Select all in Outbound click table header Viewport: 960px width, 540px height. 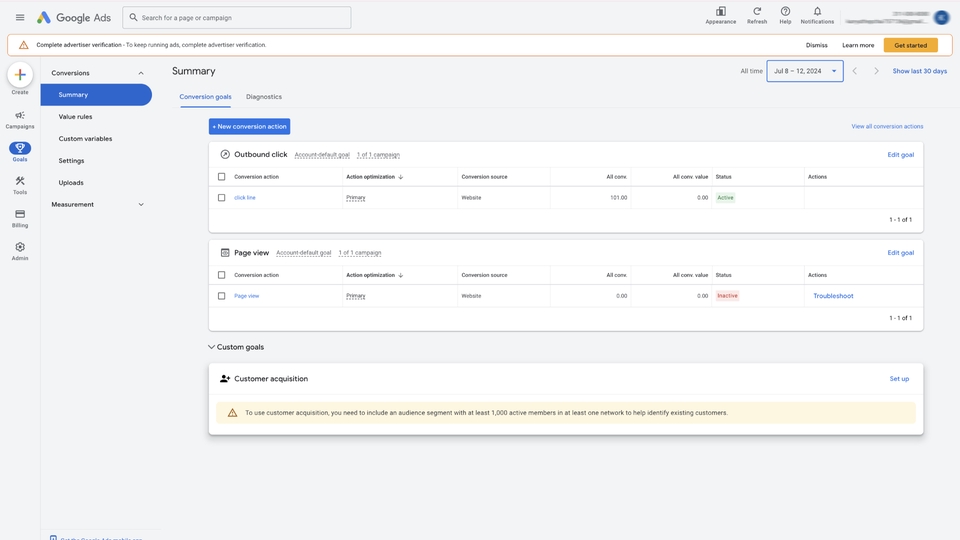pos(222,177)
